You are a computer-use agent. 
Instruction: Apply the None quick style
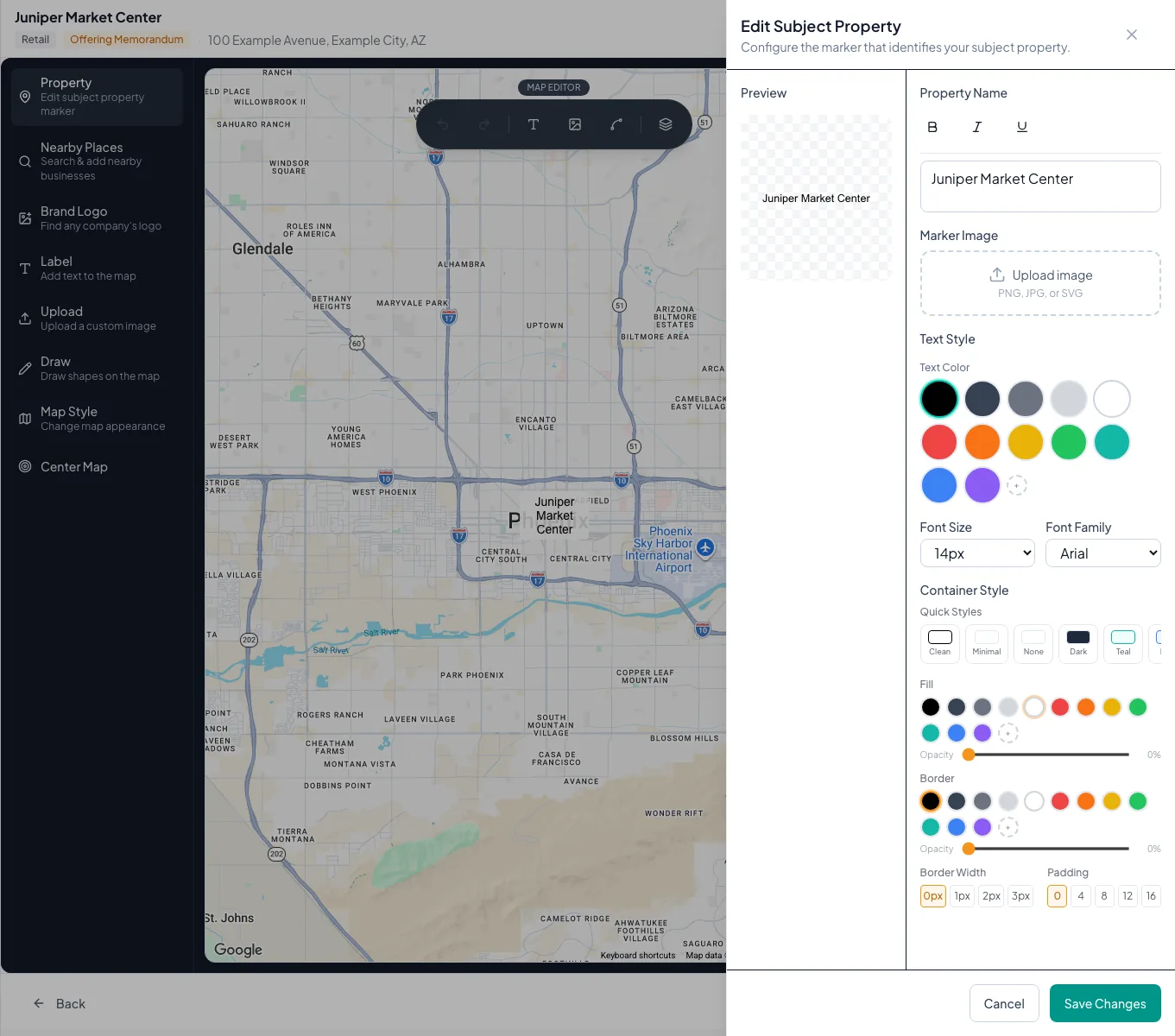pos(1033,643)
